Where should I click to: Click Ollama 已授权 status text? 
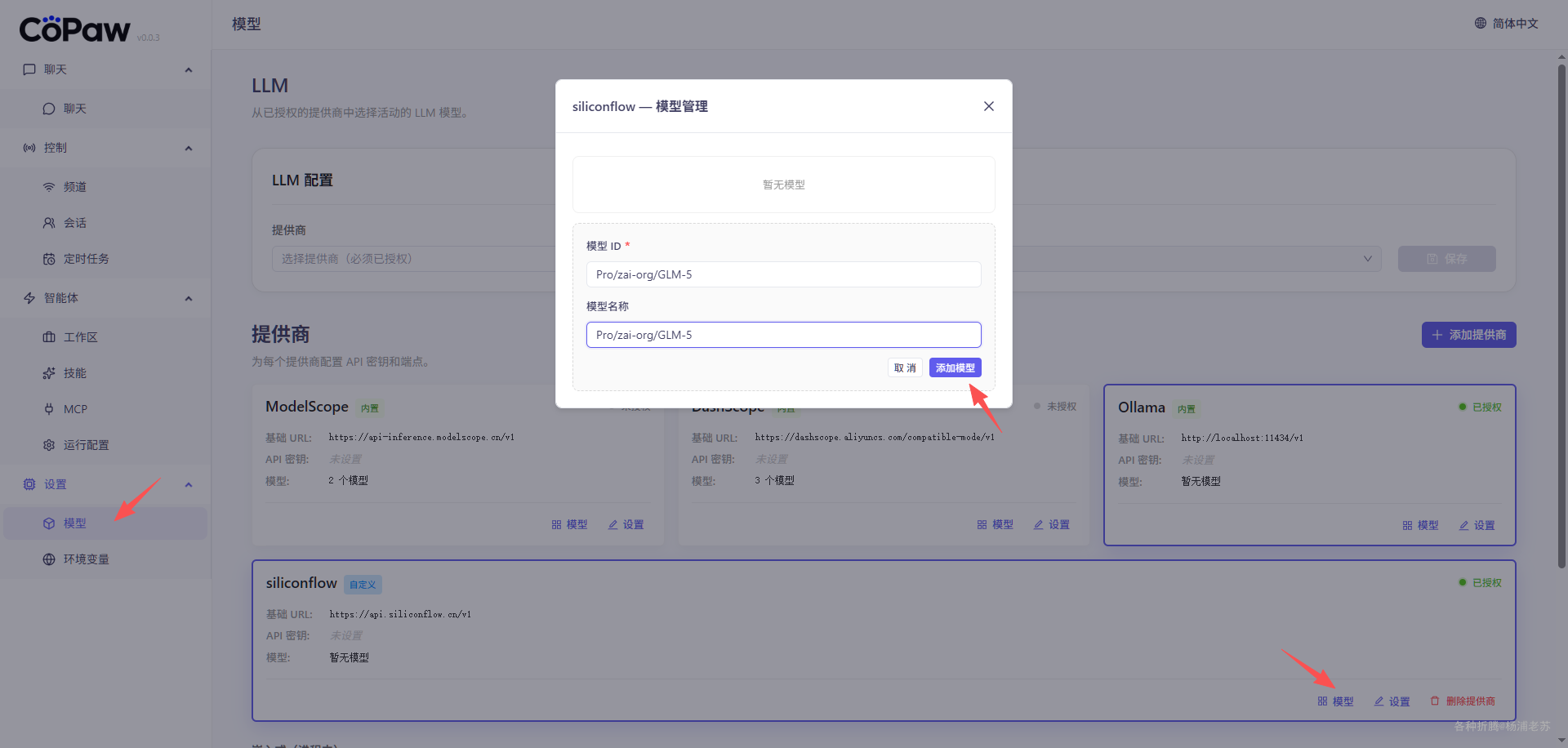point(1486,407)
